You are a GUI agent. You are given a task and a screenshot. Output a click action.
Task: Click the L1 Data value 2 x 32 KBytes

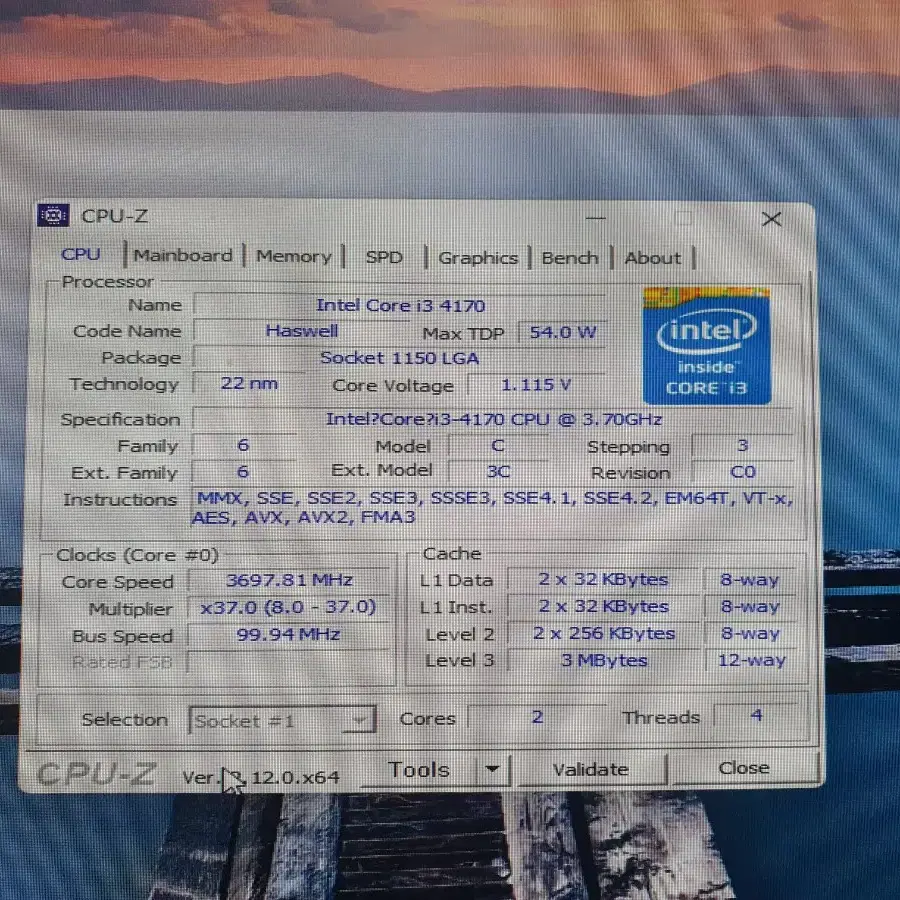click(603, 580)
